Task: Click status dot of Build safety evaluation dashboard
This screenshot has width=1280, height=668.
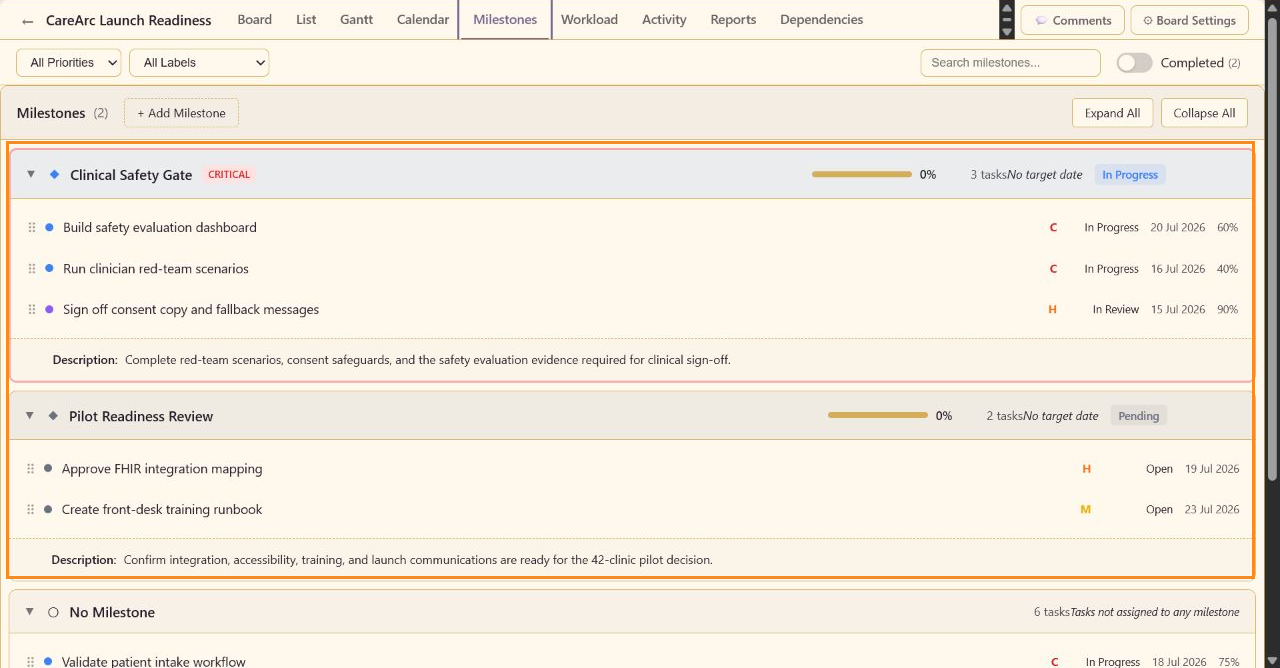Action: click(49, 227)
